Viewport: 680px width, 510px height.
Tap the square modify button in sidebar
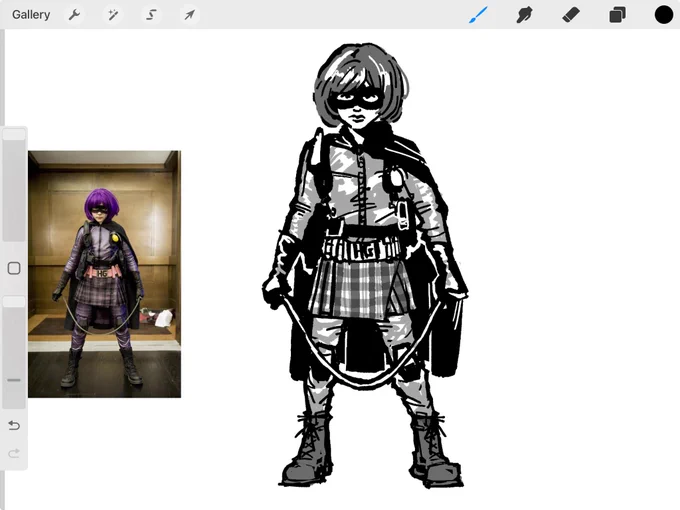tap(14, 268)
